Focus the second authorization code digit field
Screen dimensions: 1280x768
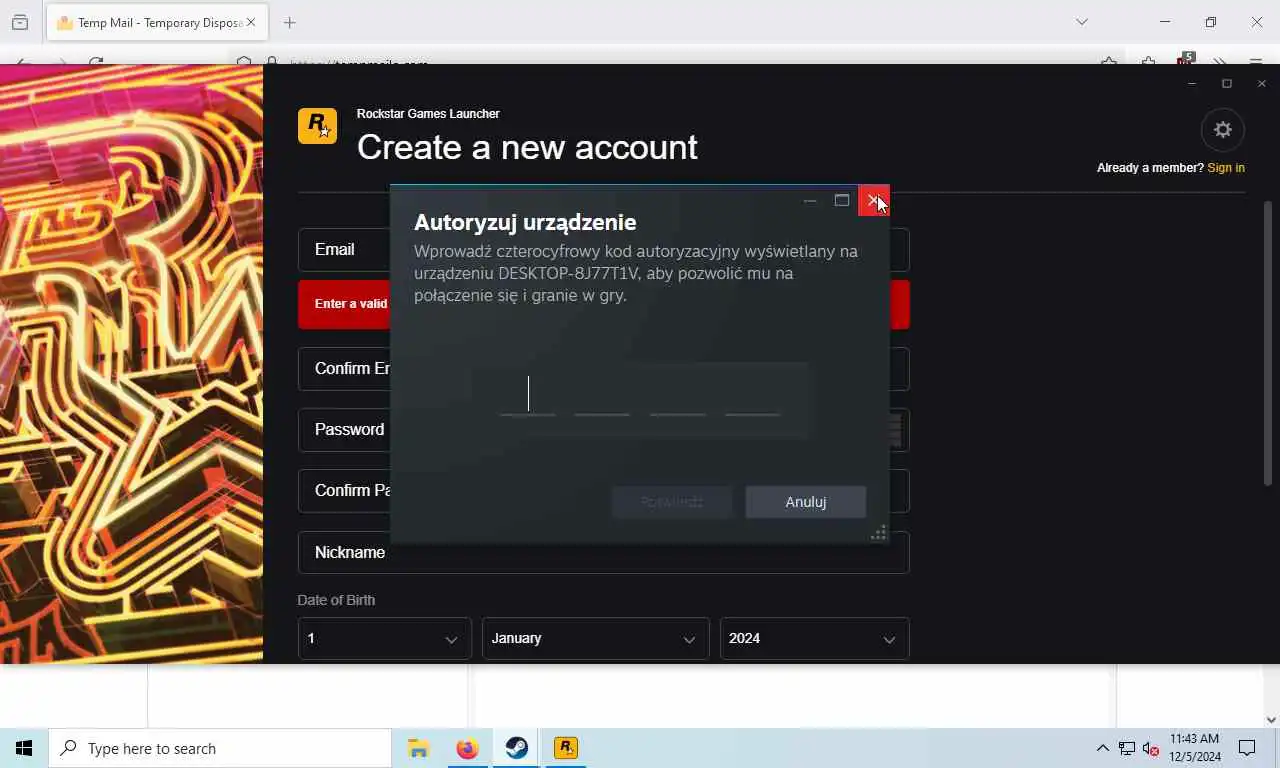coord(602,396)
